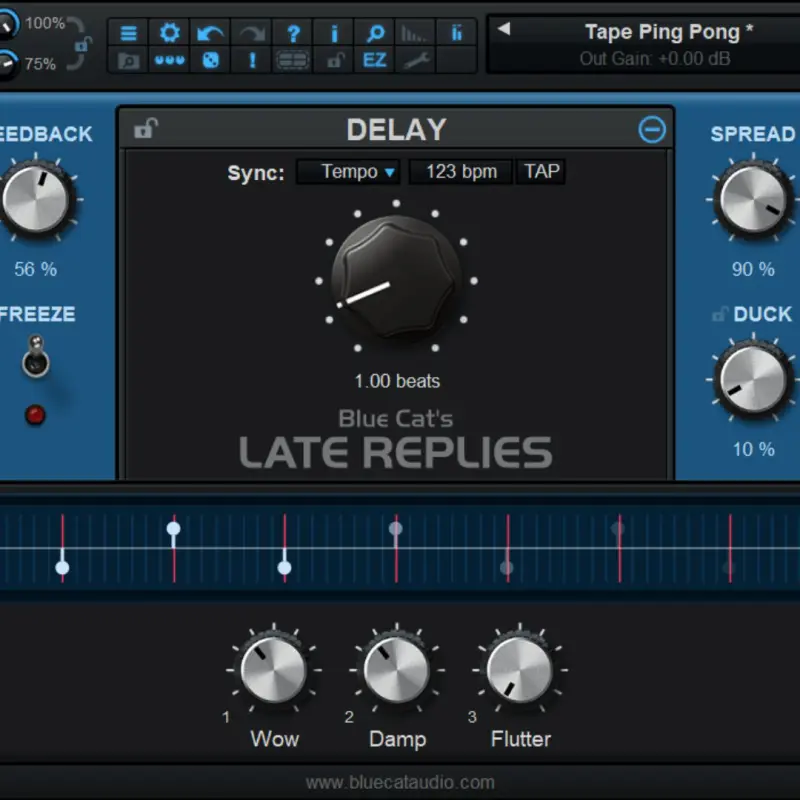Click the 123 bpm tempo field

[x=461, y=172]
